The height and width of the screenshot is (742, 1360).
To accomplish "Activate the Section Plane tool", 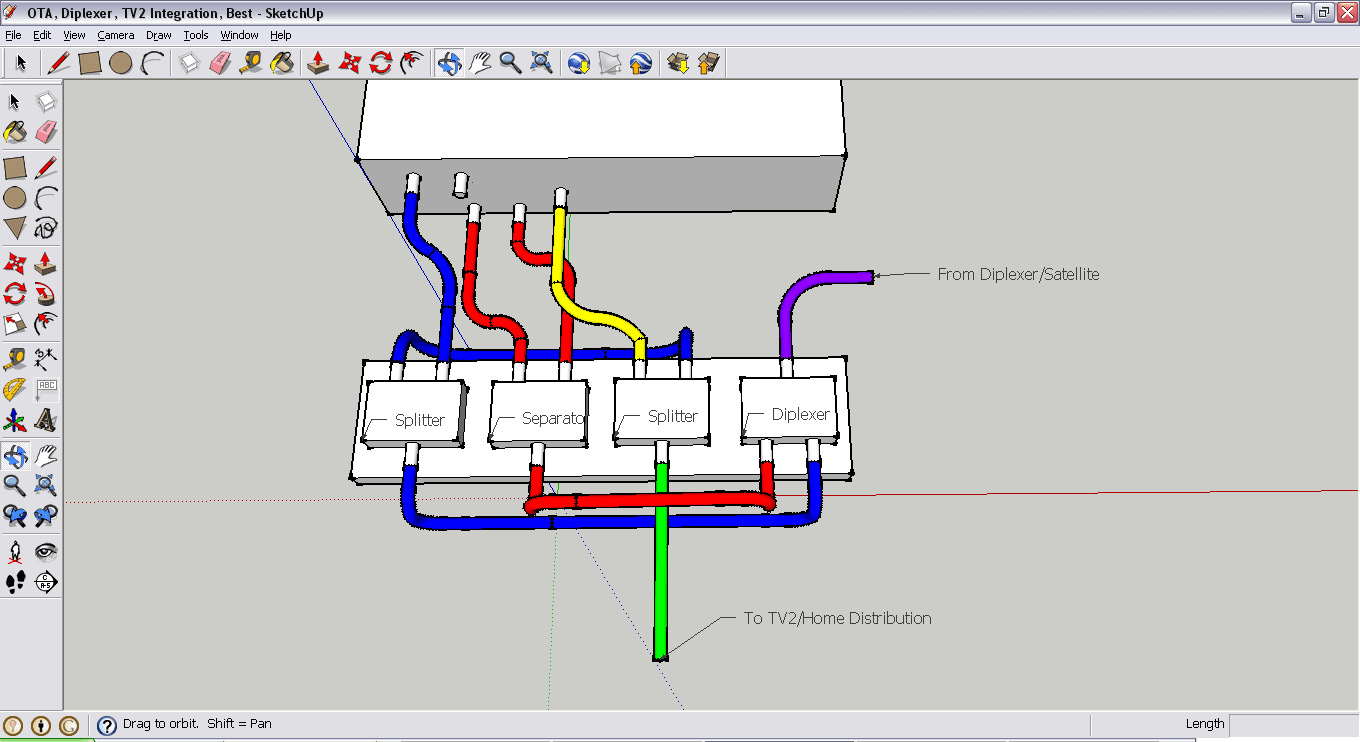I will [x=46, y=582].
